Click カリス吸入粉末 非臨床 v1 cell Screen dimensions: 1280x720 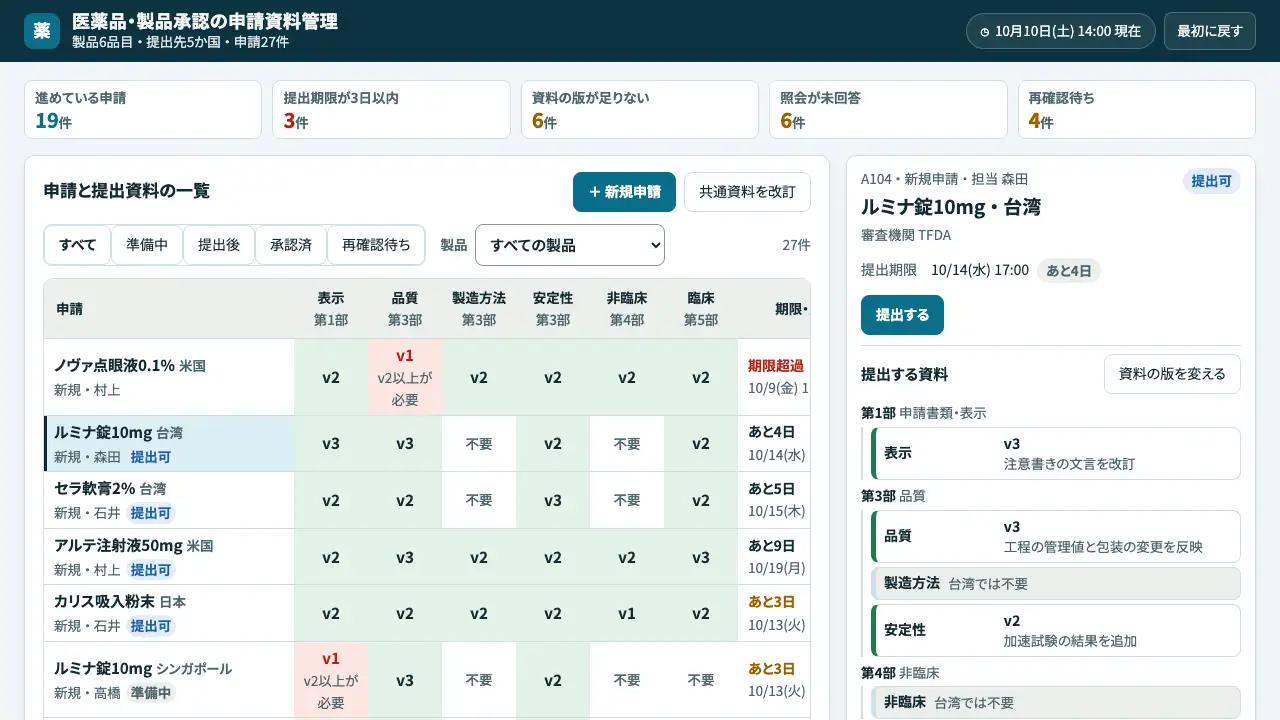pyautogui.click(x=627, y=613)
